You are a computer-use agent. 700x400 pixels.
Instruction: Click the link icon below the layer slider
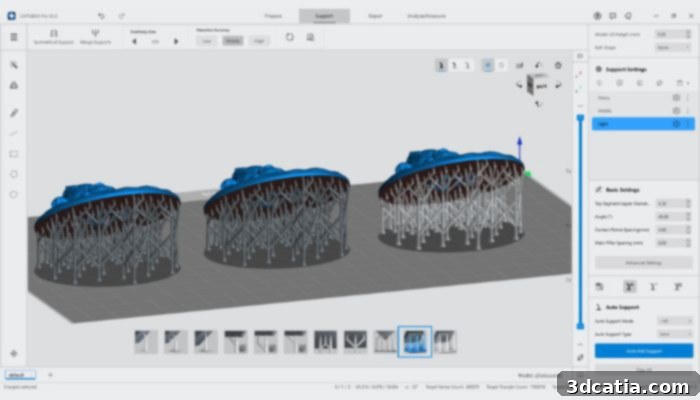tap(580, 357)
